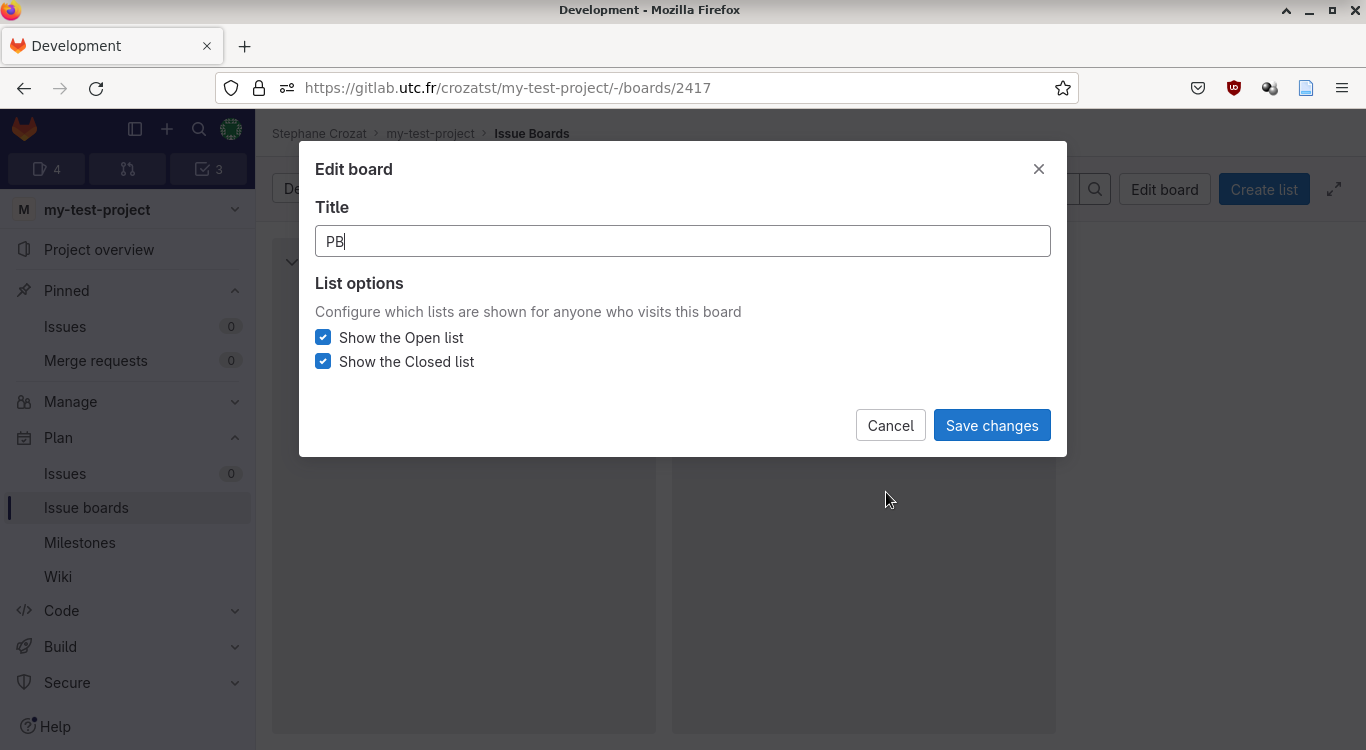Toggle the sidebar collapse icon

tap(135, 129)
